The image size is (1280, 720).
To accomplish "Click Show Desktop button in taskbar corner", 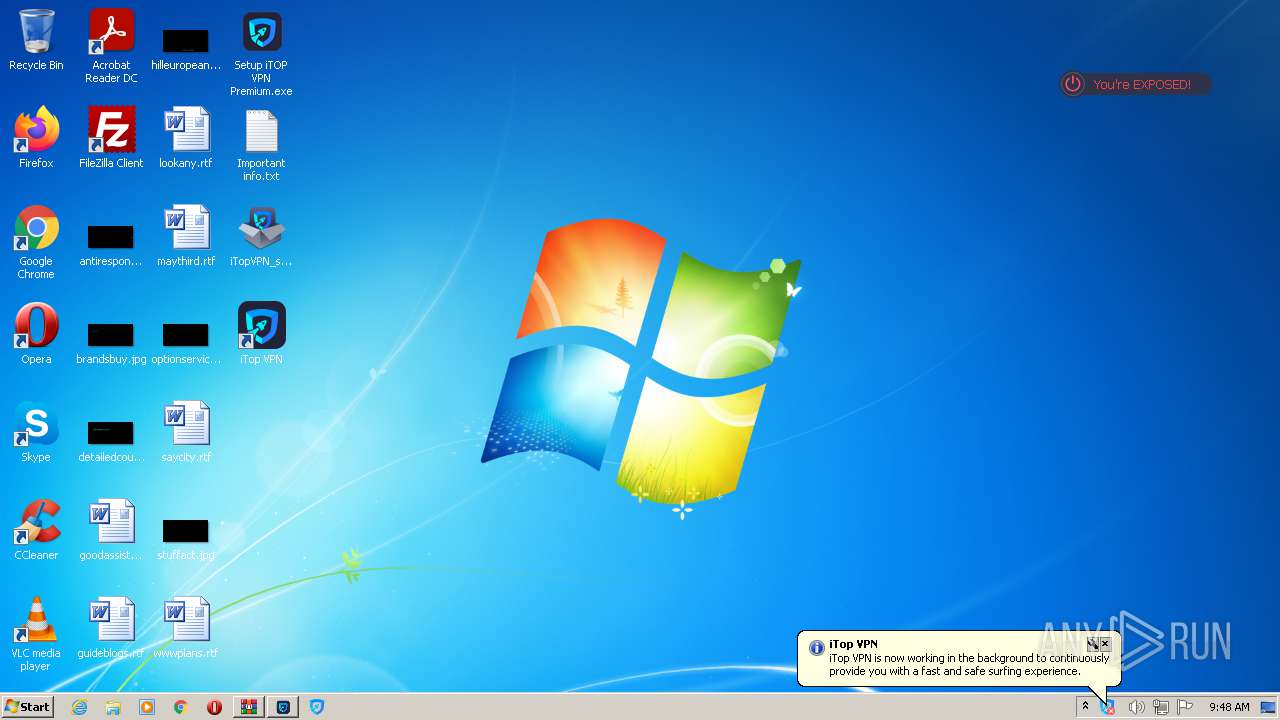I will point(1268,707).
